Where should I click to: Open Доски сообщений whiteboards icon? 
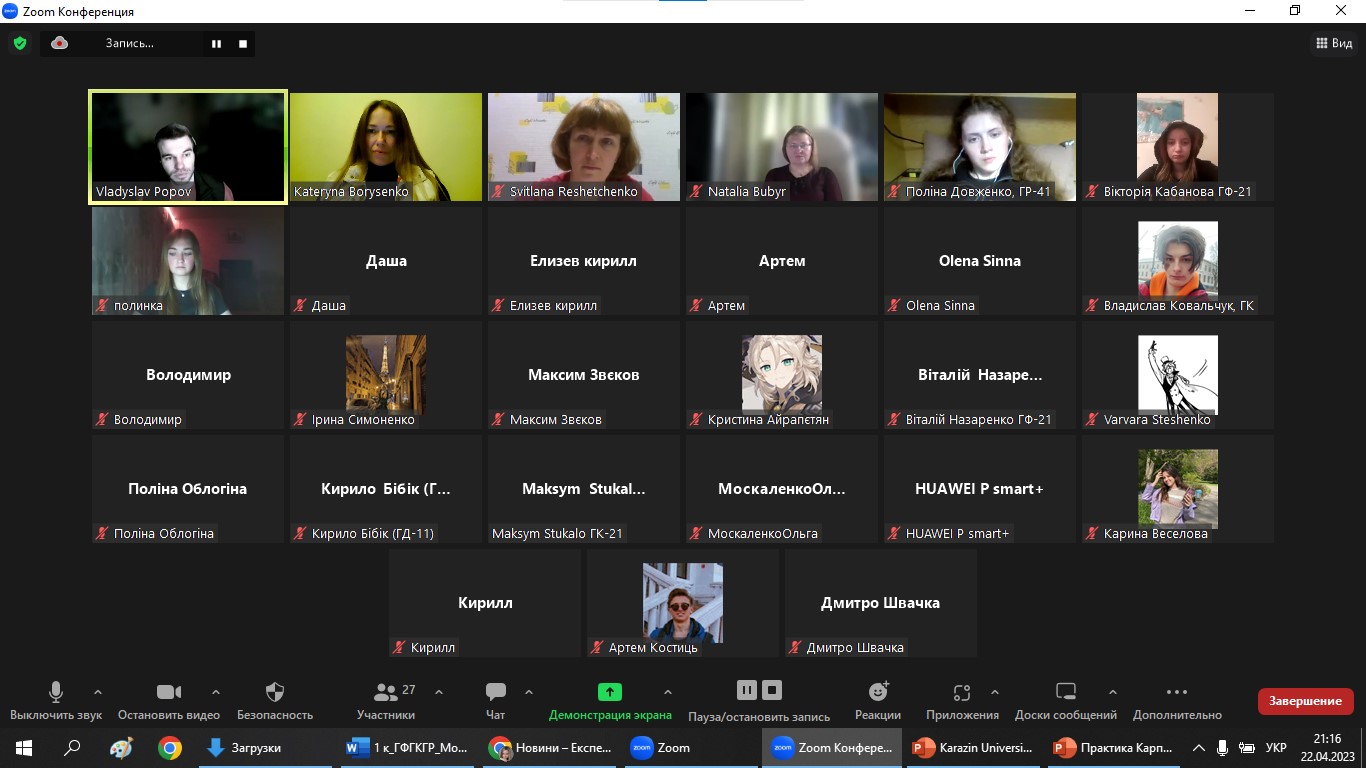1065,692
